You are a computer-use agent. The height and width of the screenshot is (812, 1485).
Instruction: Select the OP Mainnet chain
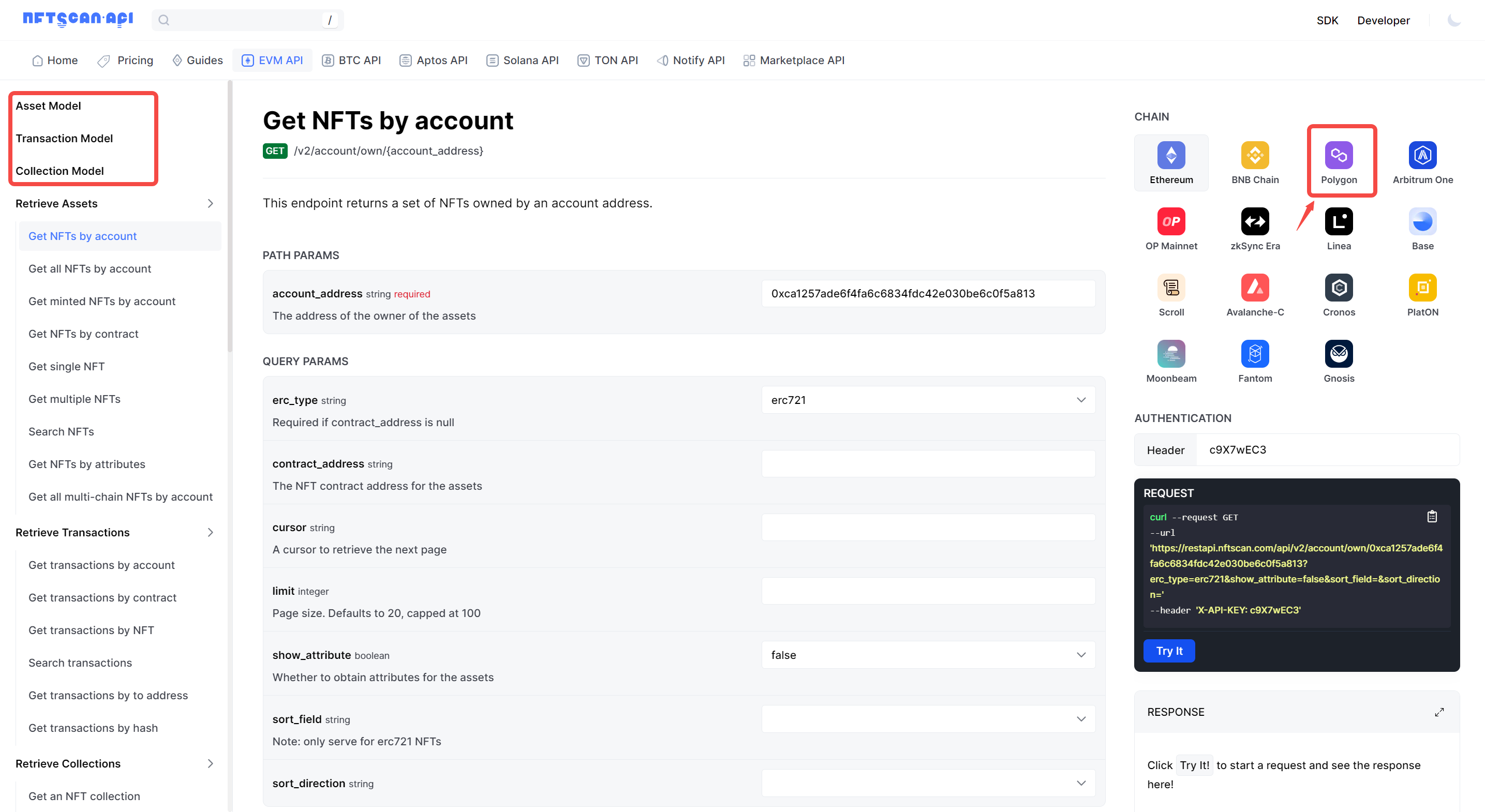pos(1171,221)
